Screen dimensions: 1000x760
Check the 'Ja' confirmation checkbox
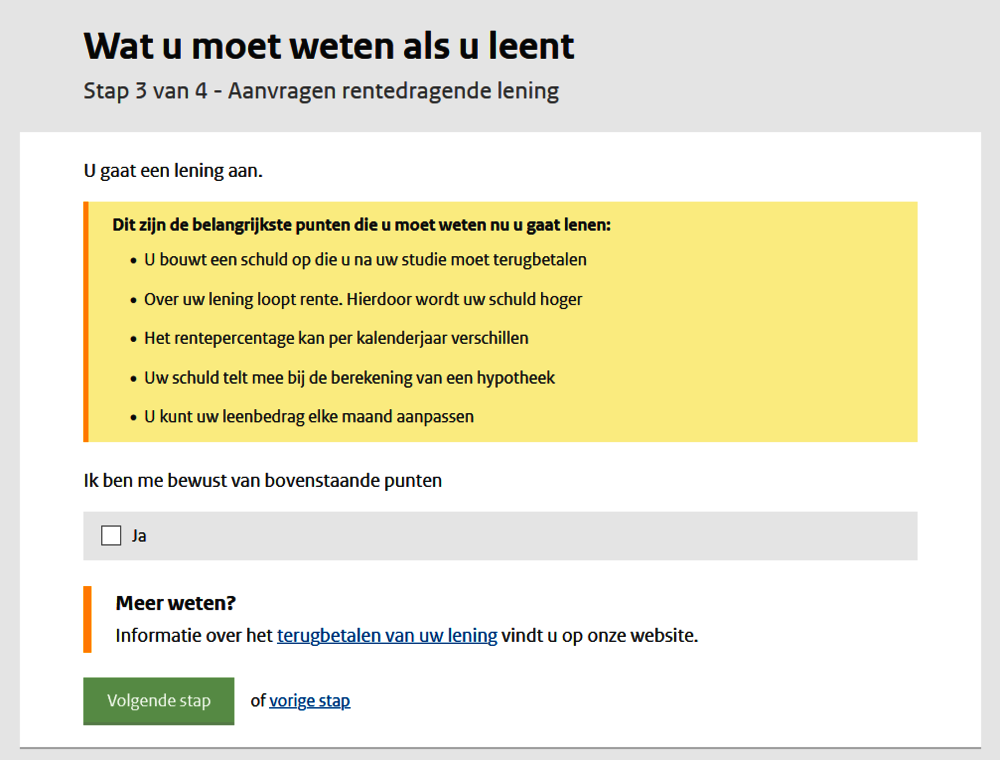pyautogui.click(x=111, y=536)
